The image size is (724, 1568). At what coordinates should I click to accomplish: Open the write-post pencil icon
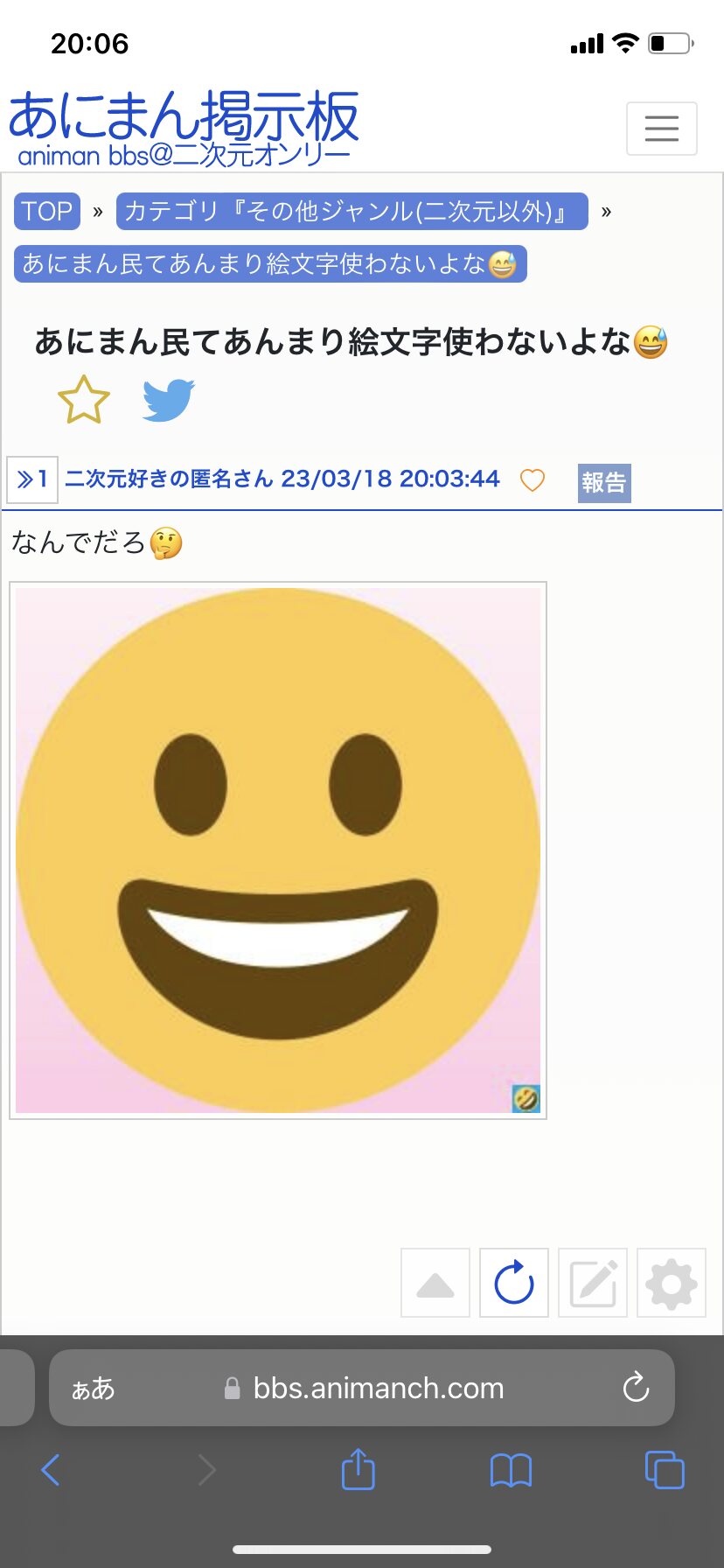[x=593, y=1283]
